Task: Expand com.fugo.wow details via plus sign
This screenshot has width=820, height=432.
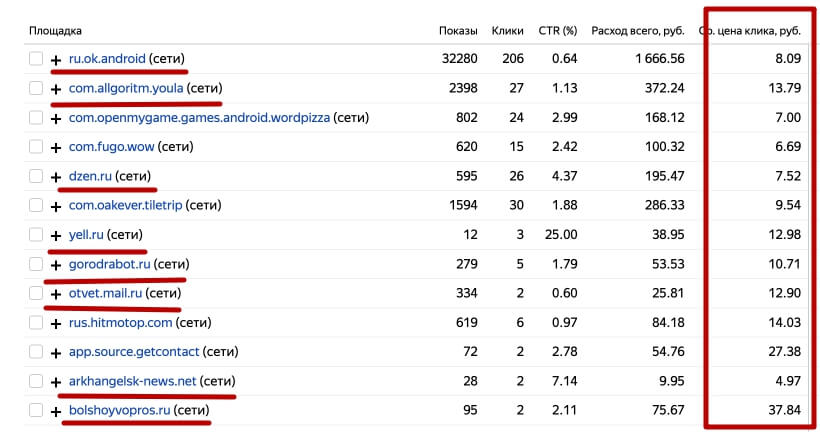Action: point(56,148)
